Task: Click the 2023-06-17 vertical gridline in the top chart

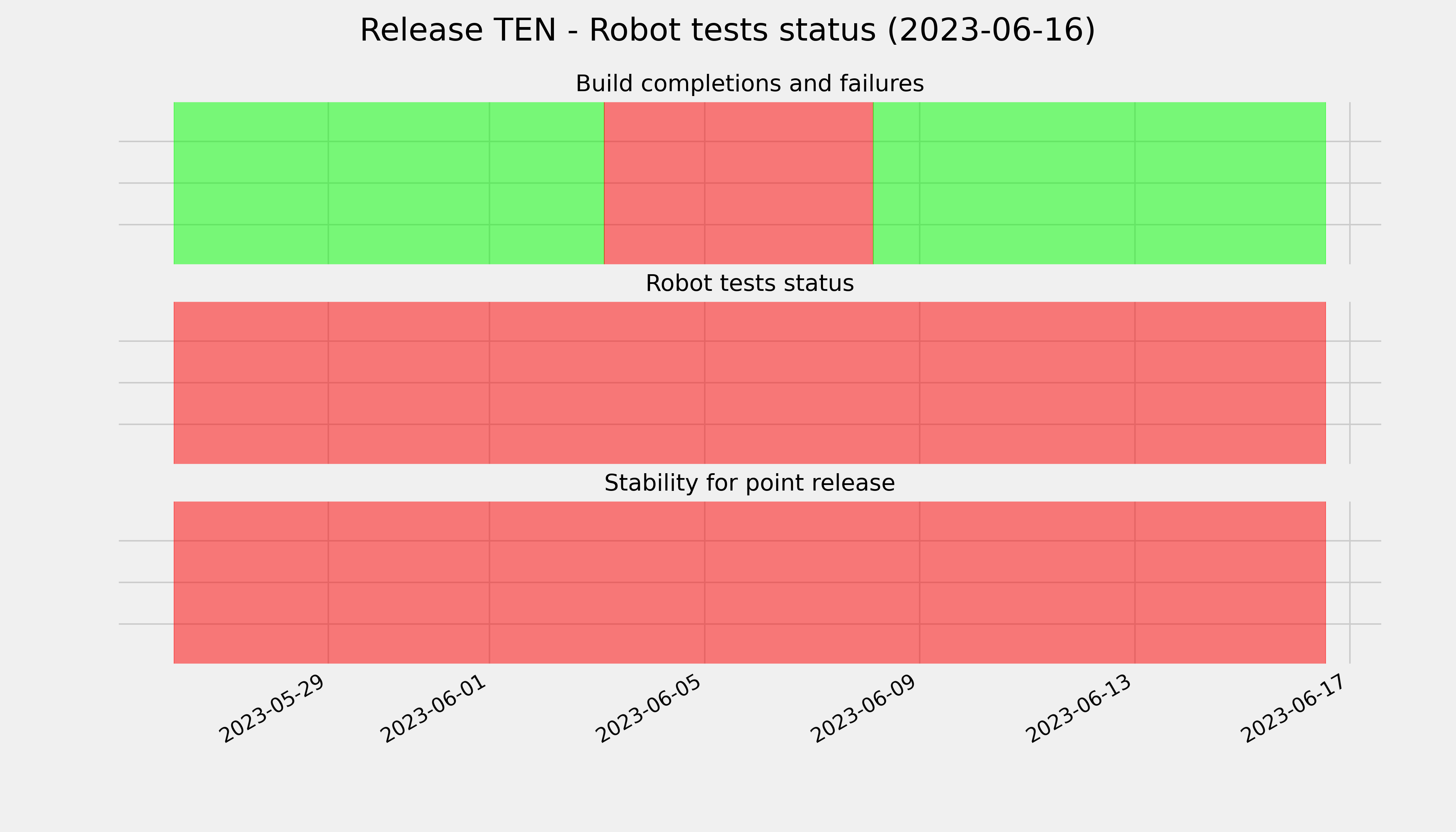Action: 1350,183
